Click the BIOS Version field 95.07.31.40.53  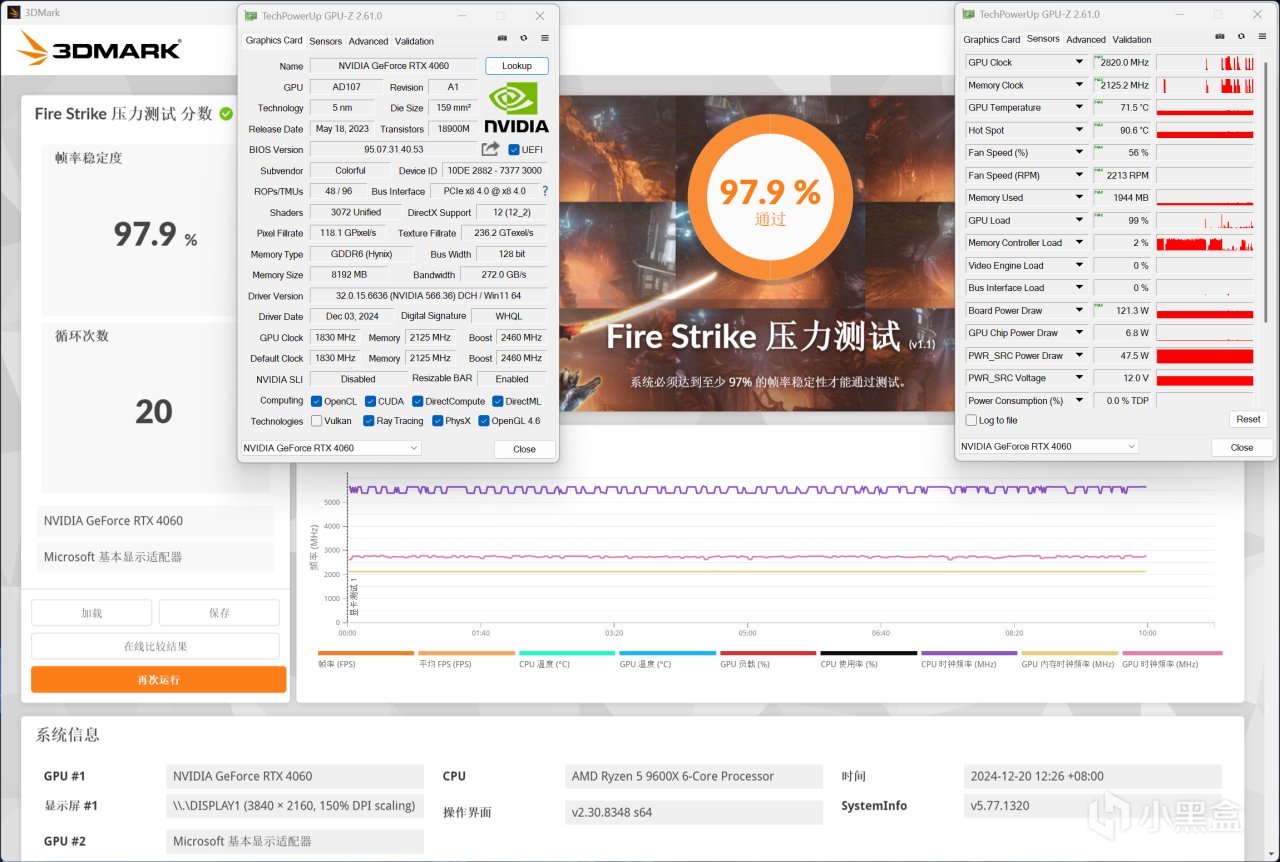pos(393,150)
